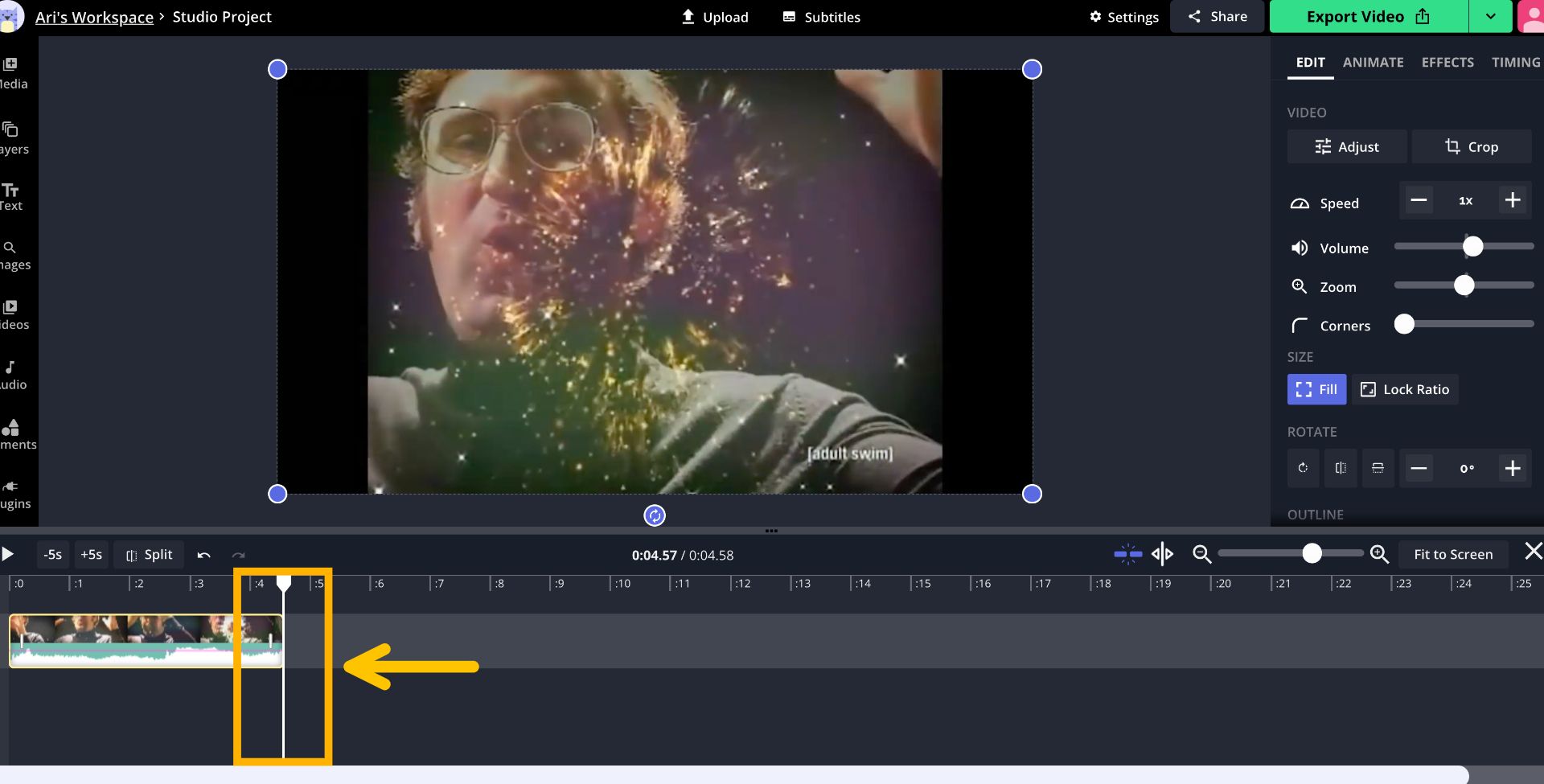
Task: Flip video vertically icon in Rotate section
Action: point(1378,468)
